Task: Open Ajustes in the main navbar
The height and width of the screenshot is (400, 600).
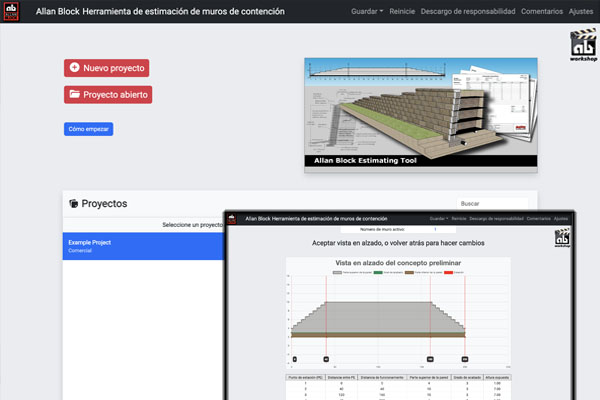Action: point(580,11)
